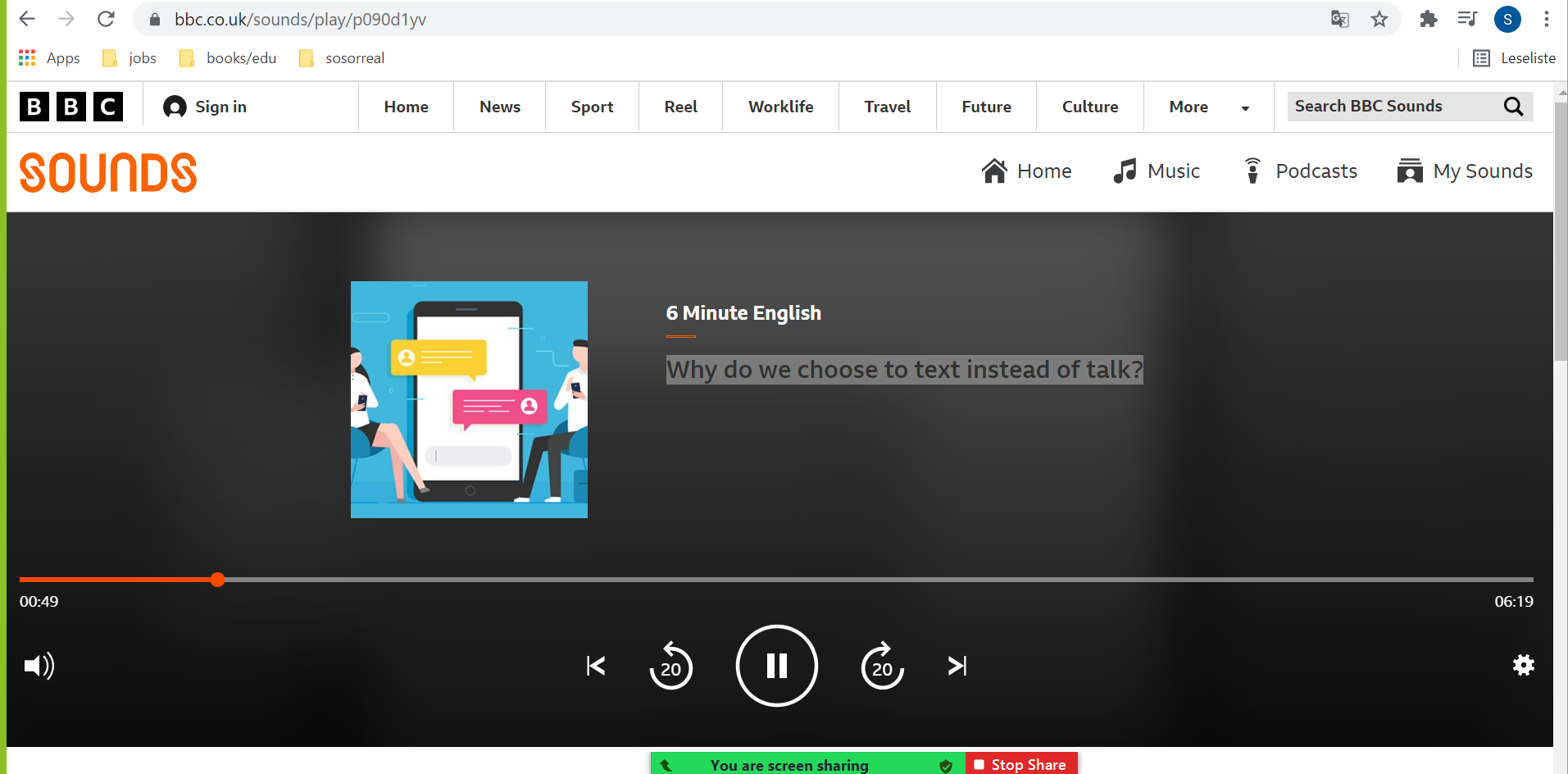Image resolution: width=1568 pixels, height=774 pixels.
Task: Open the Sounds orange logo
Action: (108, 172)
